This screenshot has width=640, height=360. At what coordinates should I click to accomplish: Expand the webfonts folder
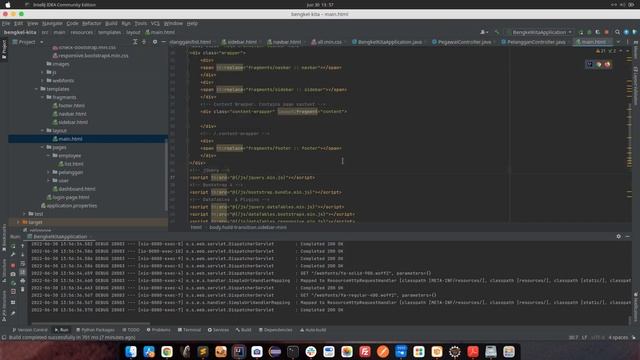tap(42, 80)
